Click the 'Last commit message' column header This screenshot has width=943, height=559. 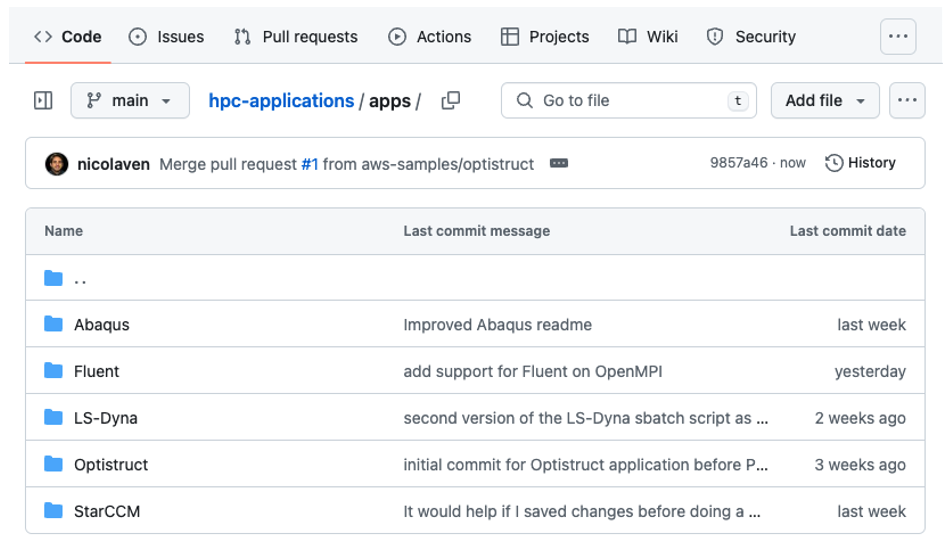(x=476, y=231)
